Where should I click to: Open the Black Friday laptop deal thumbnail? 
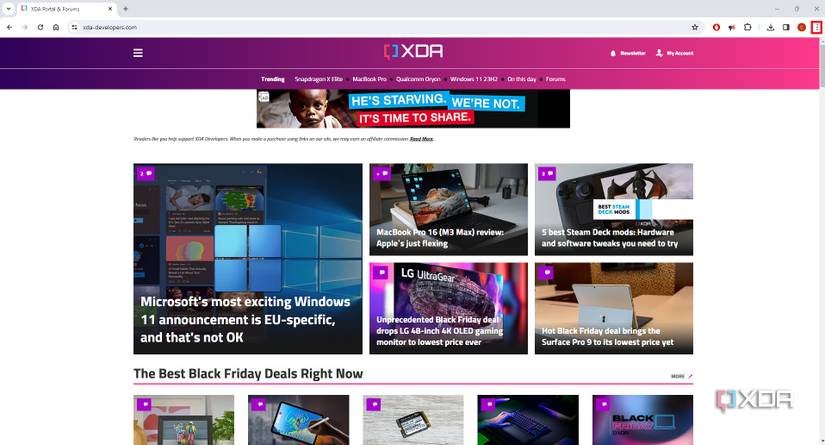click(642, 420)
